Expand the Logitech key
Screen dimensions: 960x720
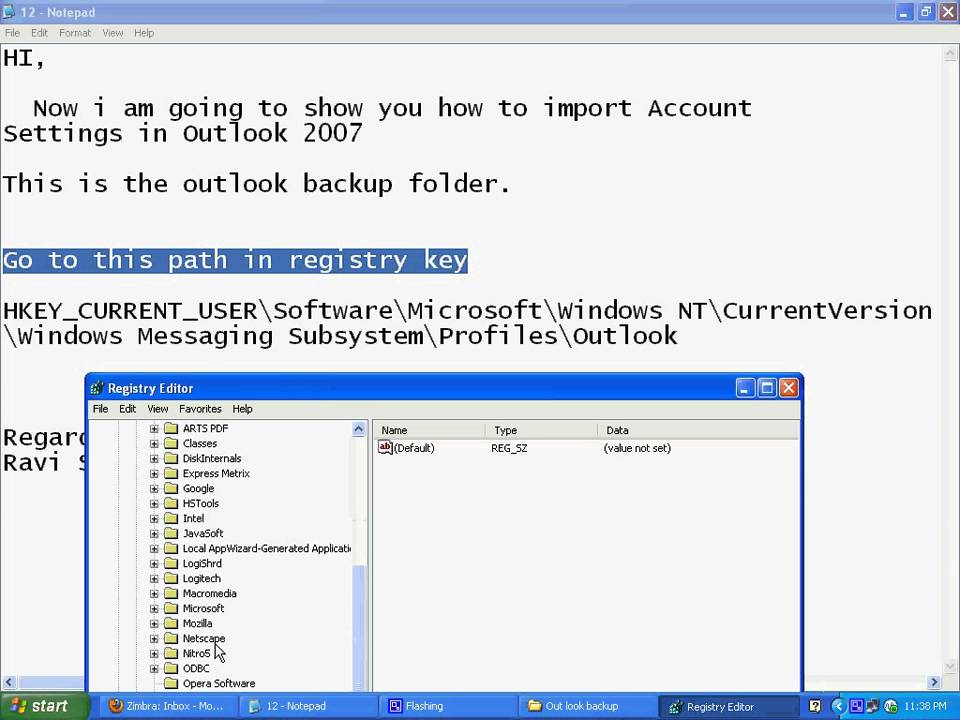click(154, 579)
